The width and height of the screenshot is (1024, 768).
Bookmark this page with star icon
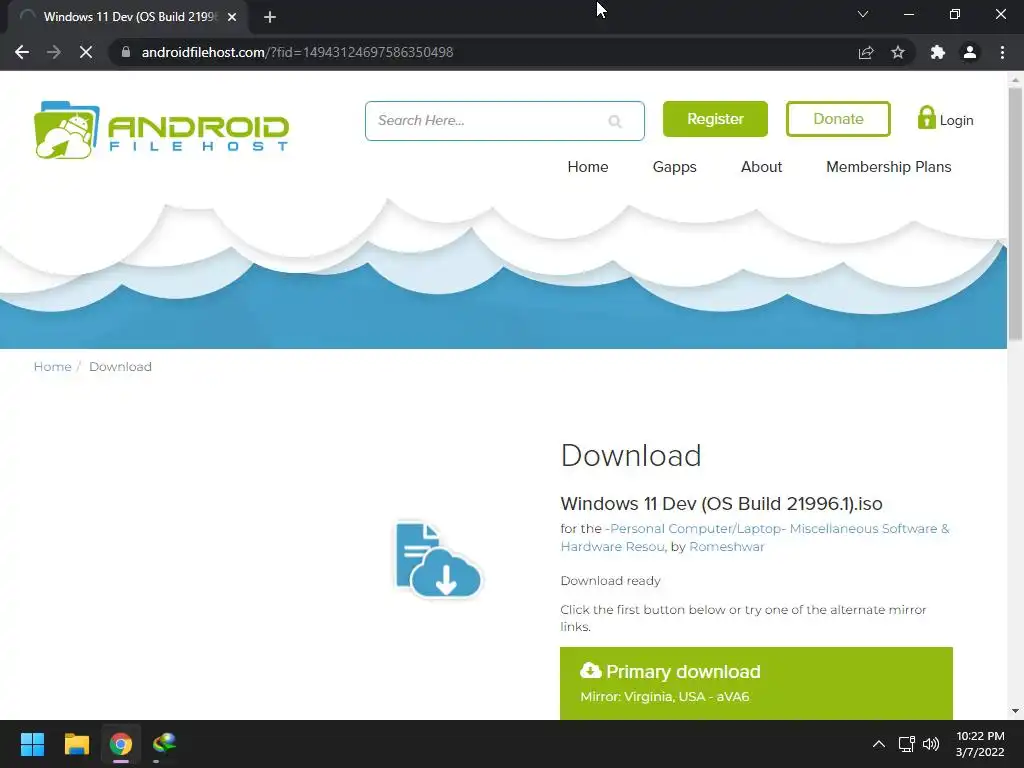coord(898,52)
